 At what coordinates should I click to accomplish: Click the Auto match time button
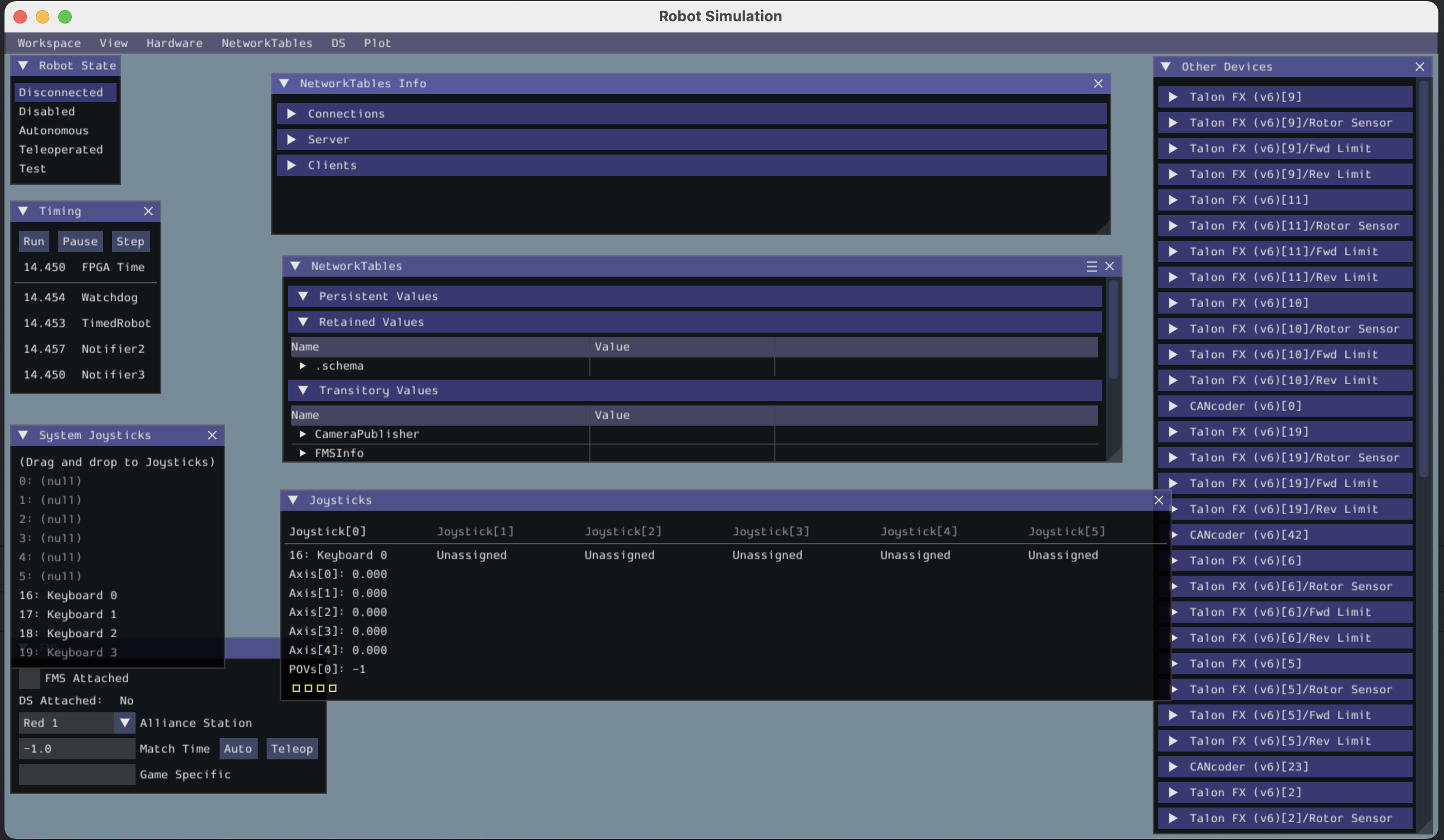(238, 749)
